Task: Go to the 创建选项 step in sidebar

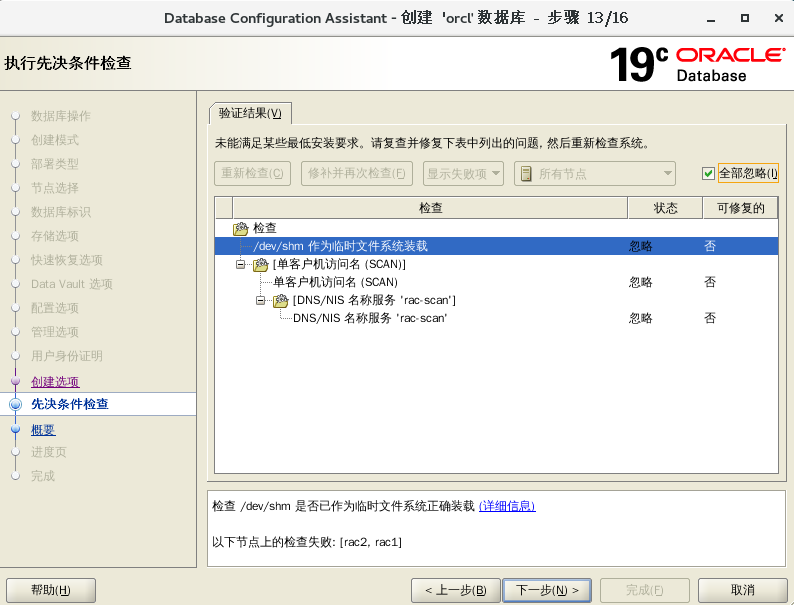Action: 55,382
